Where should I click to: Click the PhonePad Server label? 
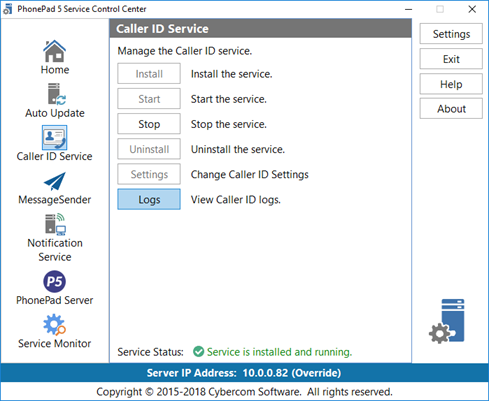pyautogui.click(x=55, y=300)
